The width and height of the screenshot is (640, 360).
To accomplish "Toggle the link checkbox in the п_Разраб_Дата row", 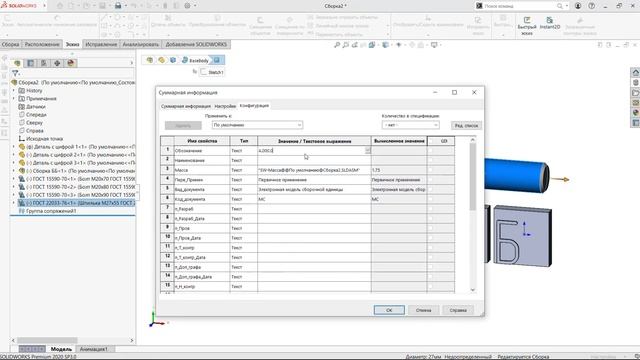I will (430, 219).
